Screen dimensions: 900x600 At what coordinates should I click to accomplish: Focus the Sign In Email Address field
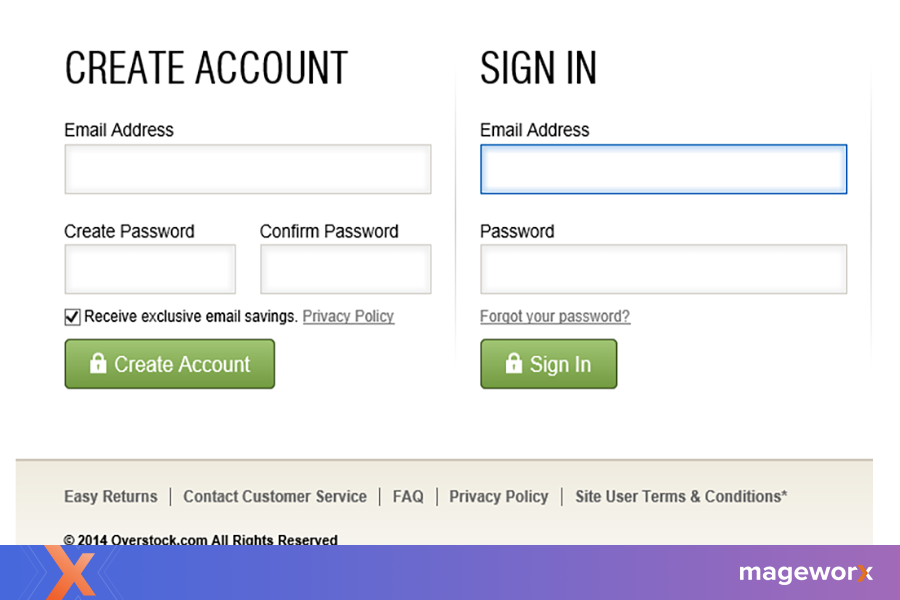click(x=663, y=170)
